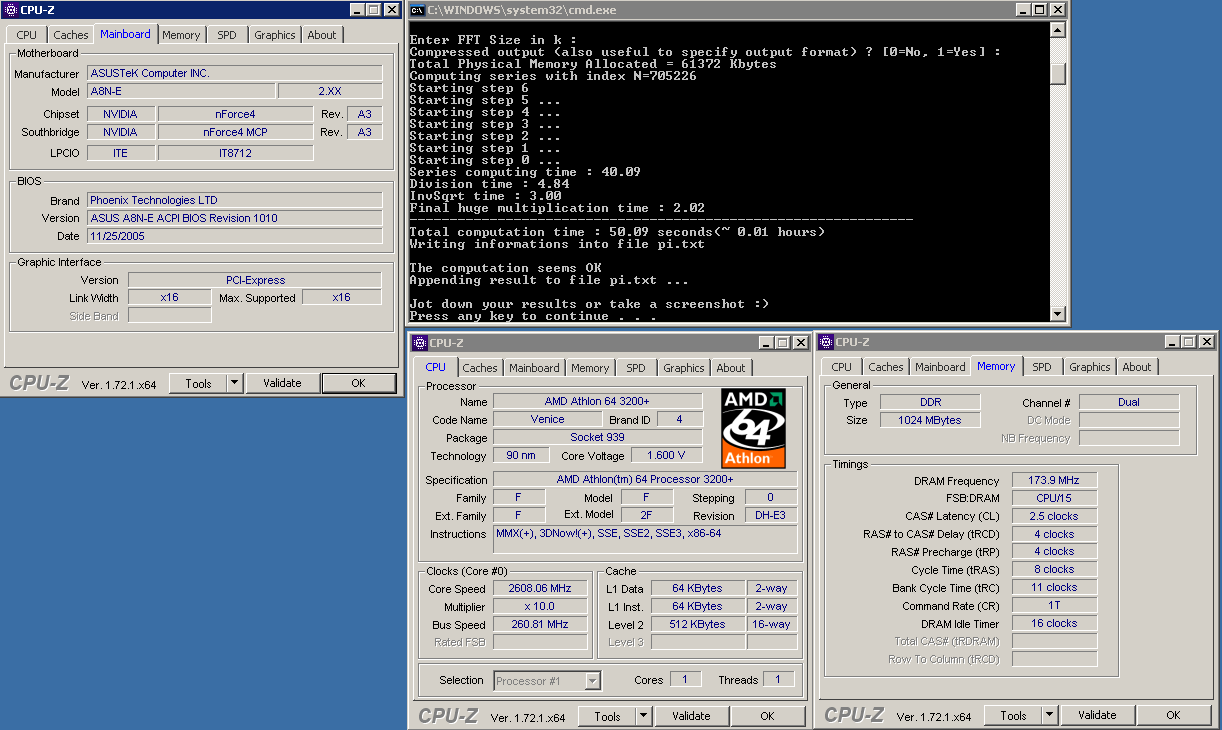1222x730 pixels.
Task: Switch to Caches tab in Mainboard window
Action: 70,35
